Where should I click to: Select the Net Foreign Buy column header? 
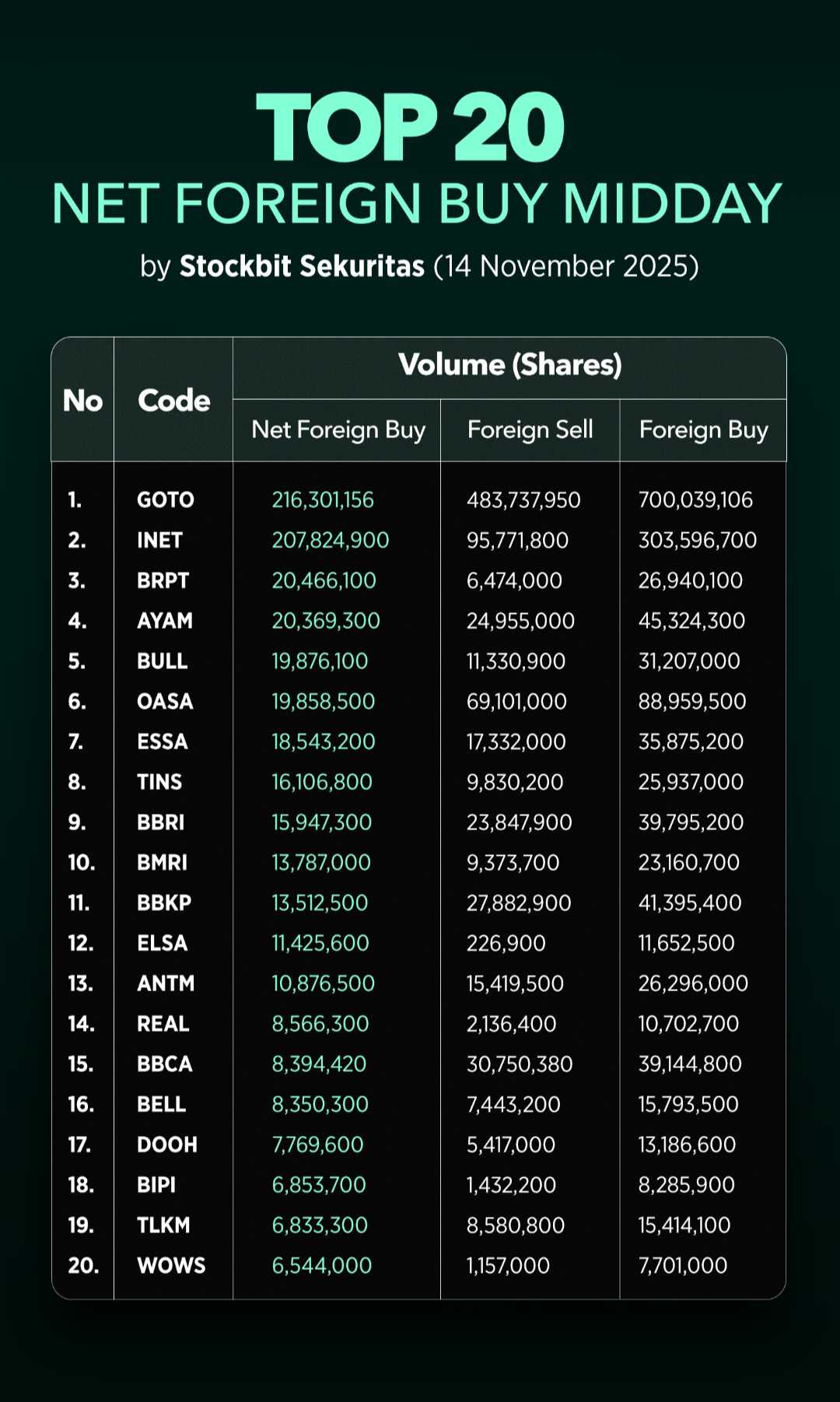tap(338, 429)
